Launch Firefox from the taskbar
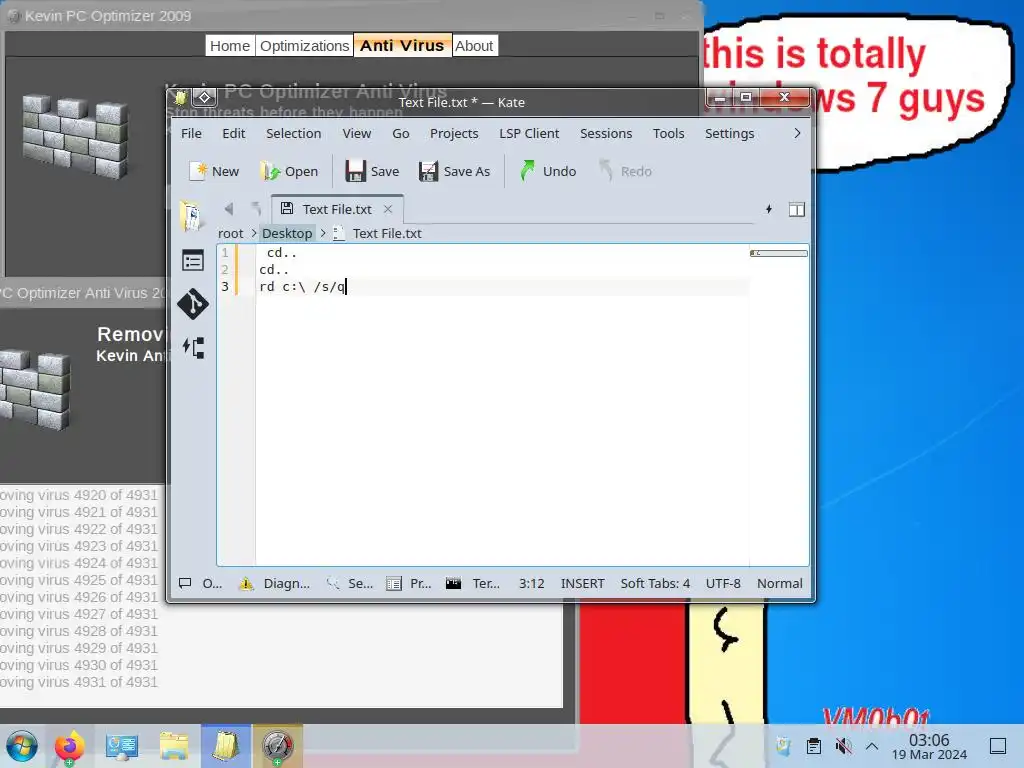The image size is (1024, 768). (69, 746)
